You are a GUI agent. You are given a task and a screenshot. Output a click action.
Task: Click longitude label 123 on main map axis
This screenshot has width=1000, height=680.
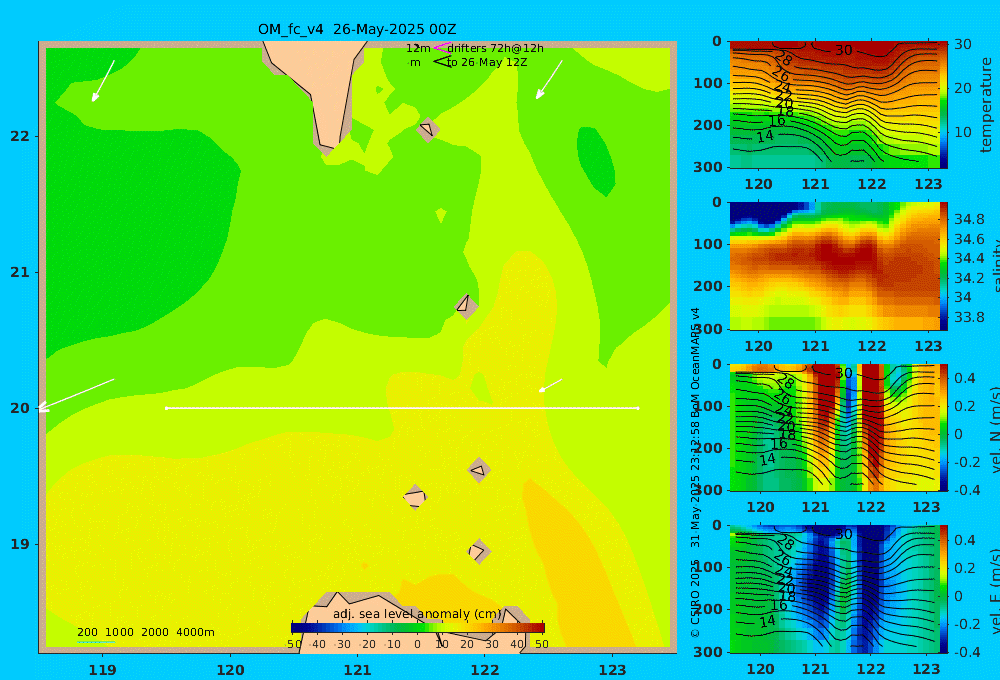tap(612, 670)
